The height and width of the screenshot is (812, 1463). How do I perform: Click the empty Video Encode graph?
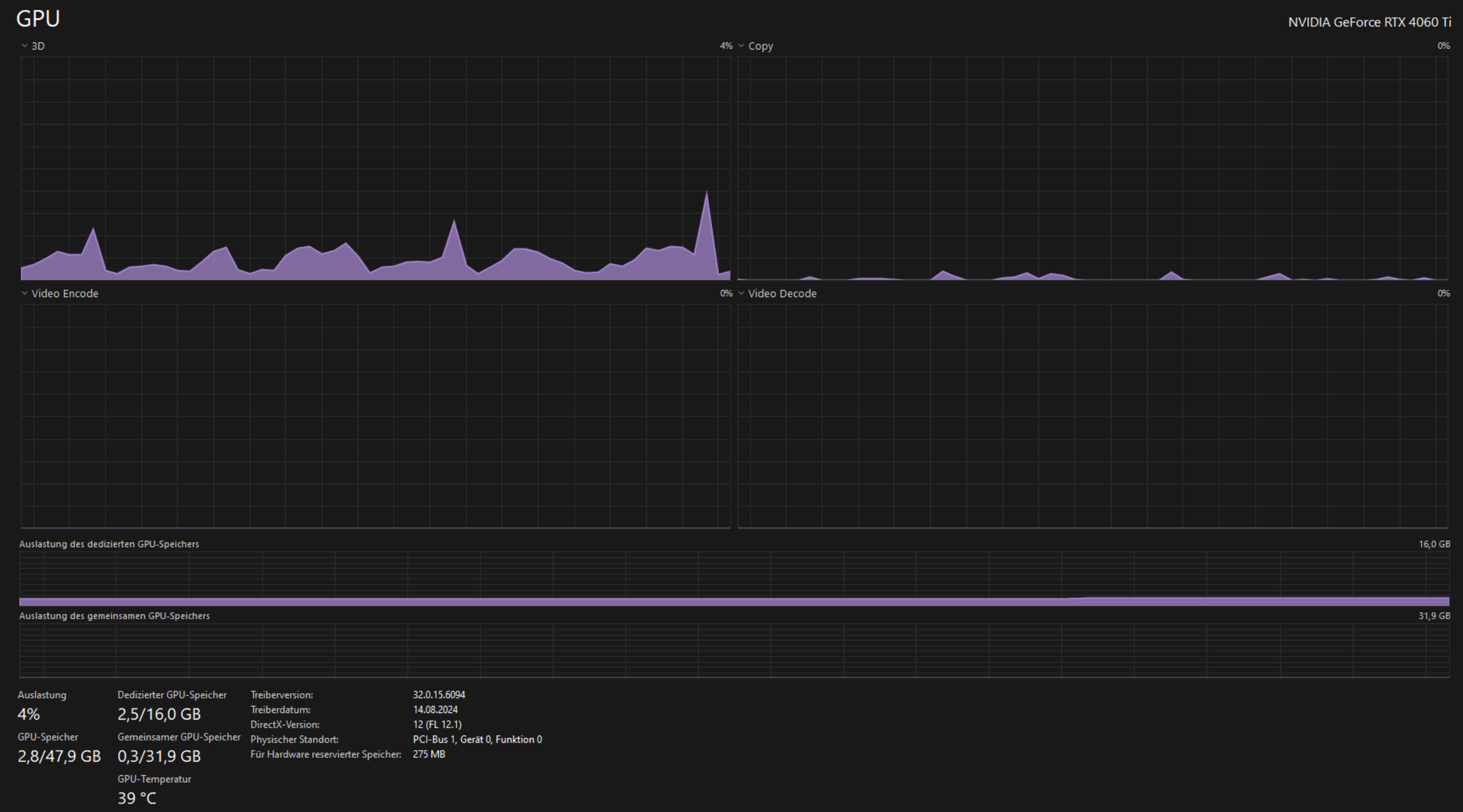click(x=375, y=416)
